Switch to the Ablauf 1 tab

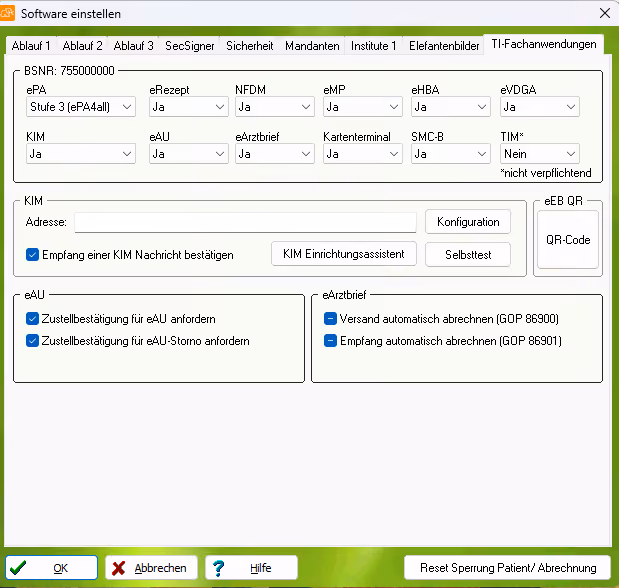[x=31, y=46]
